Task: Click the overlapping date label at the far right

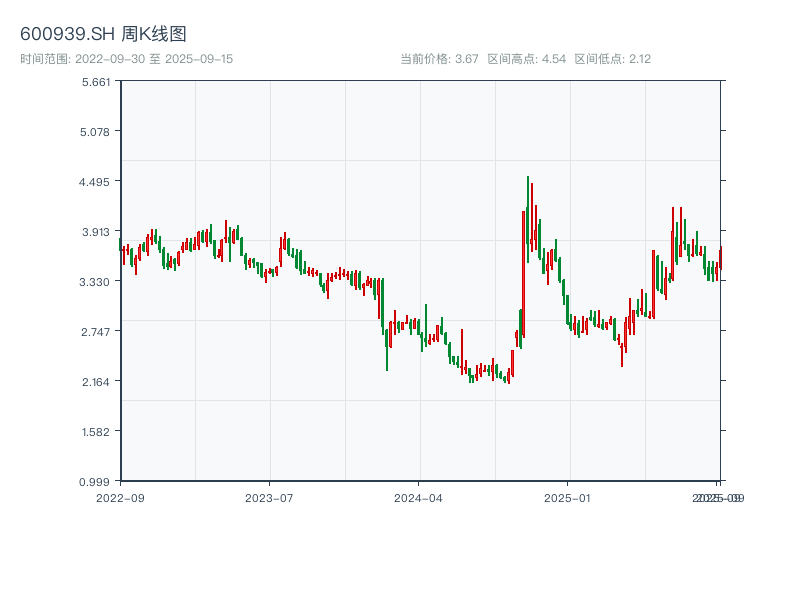Action: pos(718,497)
